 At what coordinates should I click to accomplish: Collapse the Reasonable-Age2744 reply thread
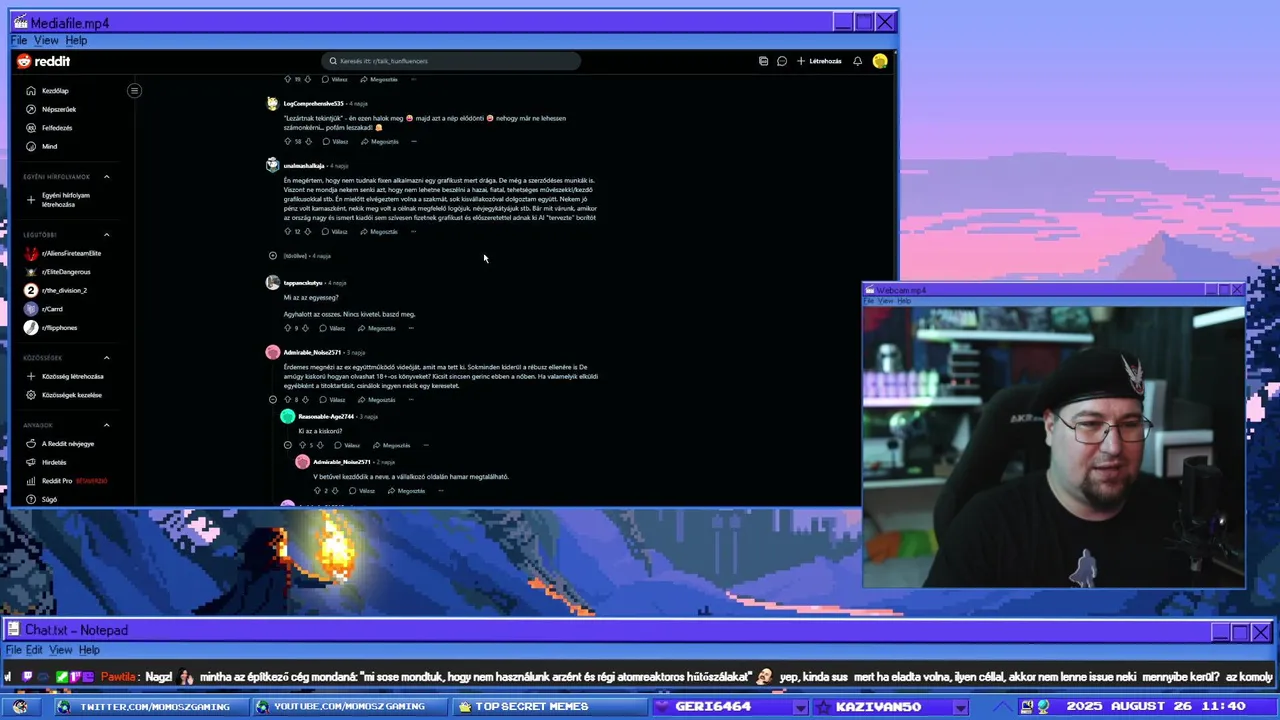[x=288, y=445]
